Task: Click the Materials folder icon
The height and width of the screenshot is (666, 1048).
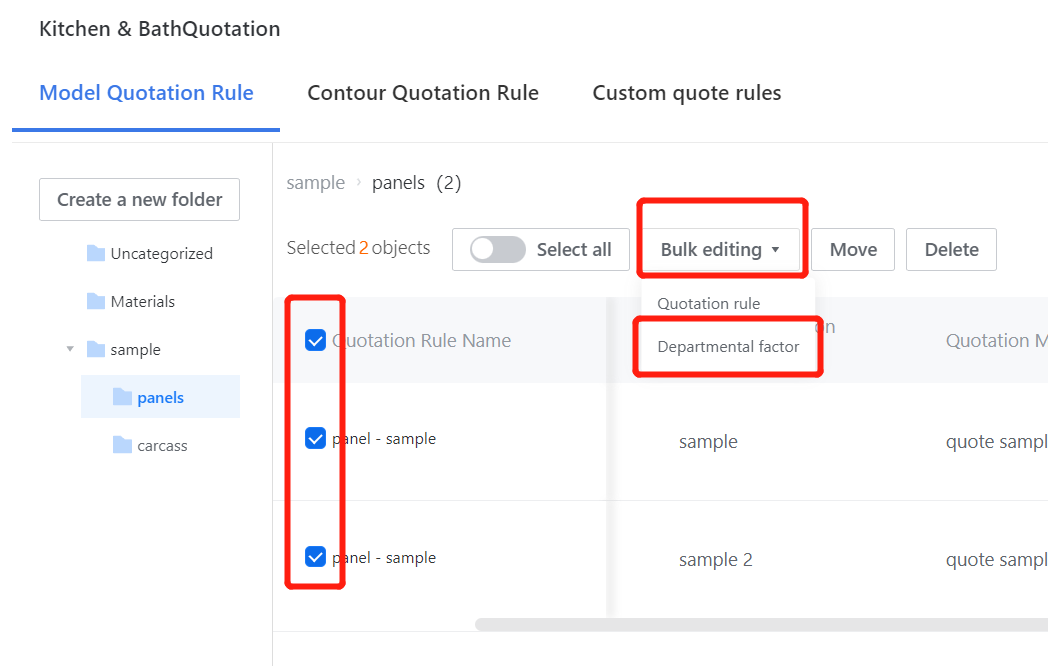Action: click(x=96, y=302)
